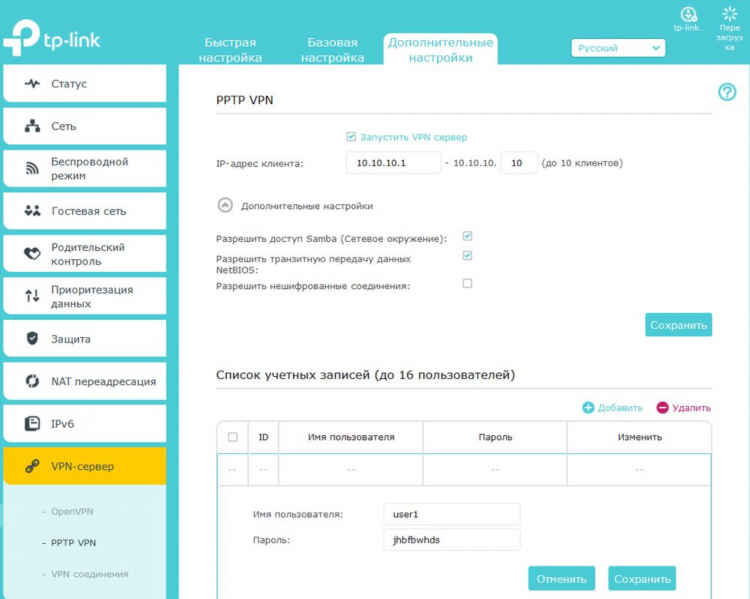Image resolution: width=750 pixels, height=599 pixels.
Task: Open the tp-link cloud account icon
Action: [689, 14]
